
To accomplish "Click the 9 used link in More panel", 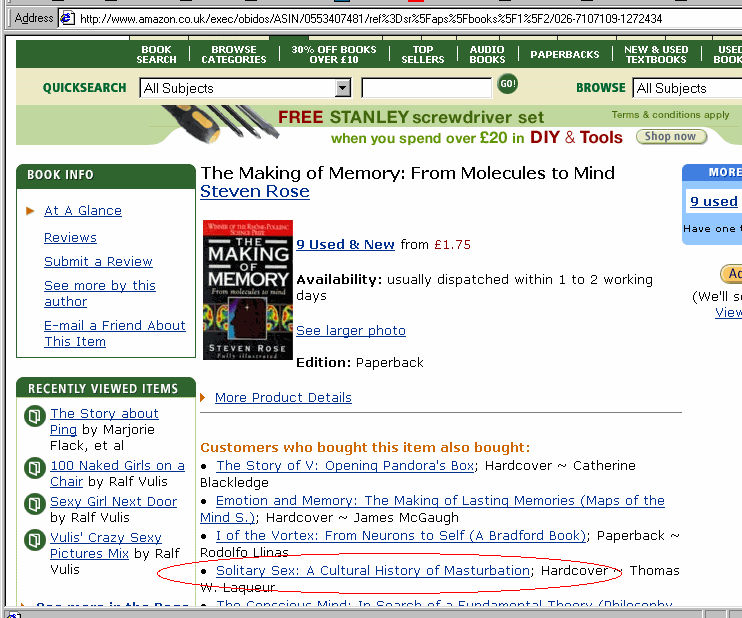I will tap(714, 201).
